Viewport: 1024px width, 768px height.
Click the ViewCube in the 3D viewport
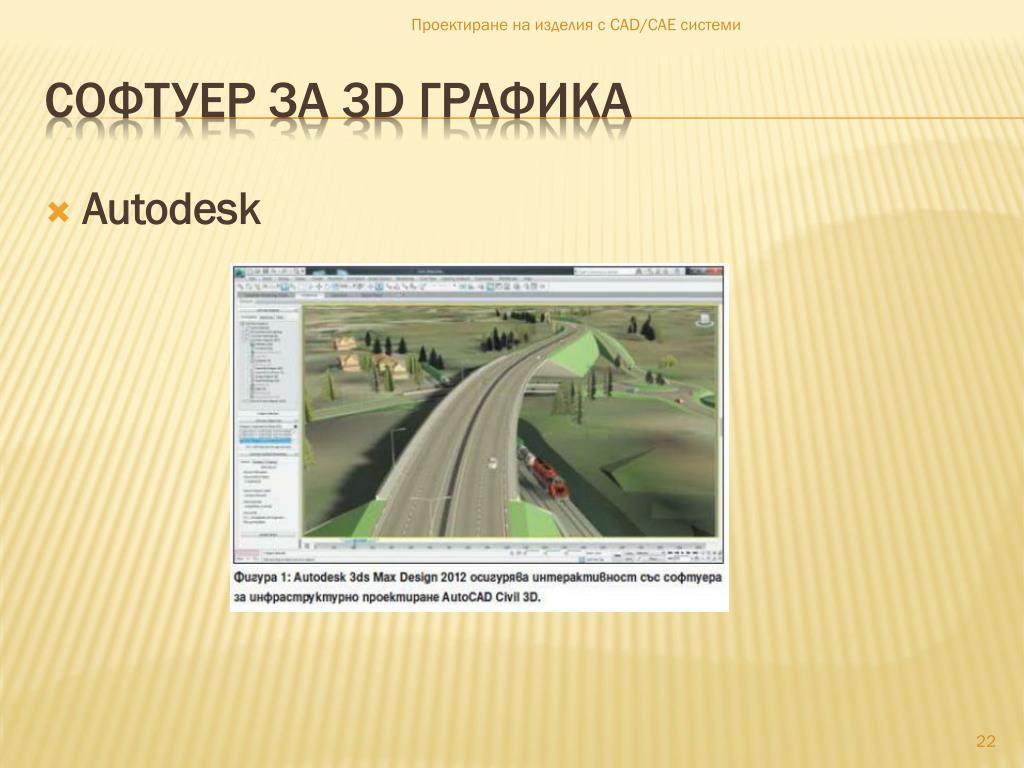pyautogui.click(x=703, y=319)
